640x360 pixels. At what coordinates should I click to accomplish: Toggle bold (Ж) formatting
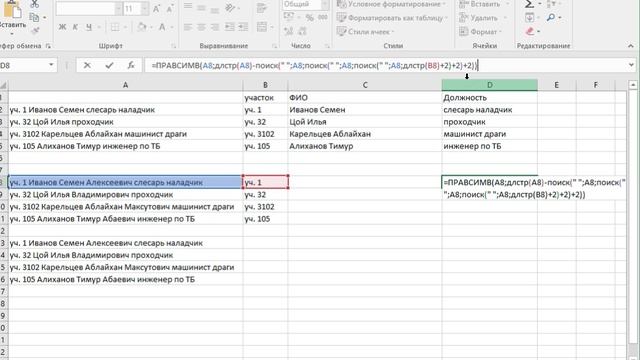tap(62, 27)
